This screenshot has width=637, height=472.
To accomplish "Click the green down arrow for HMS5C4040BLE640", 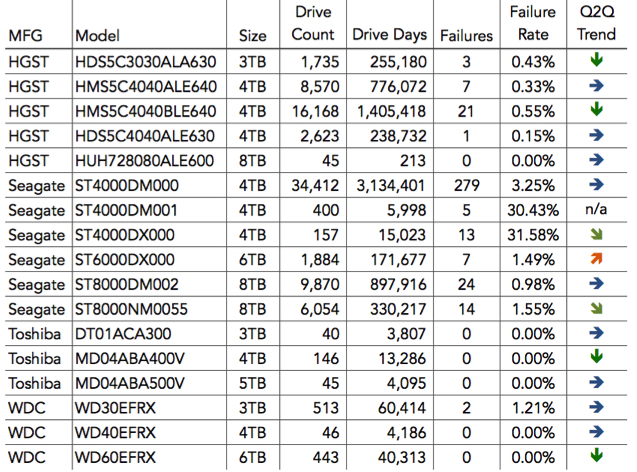I will click(596, 109).
